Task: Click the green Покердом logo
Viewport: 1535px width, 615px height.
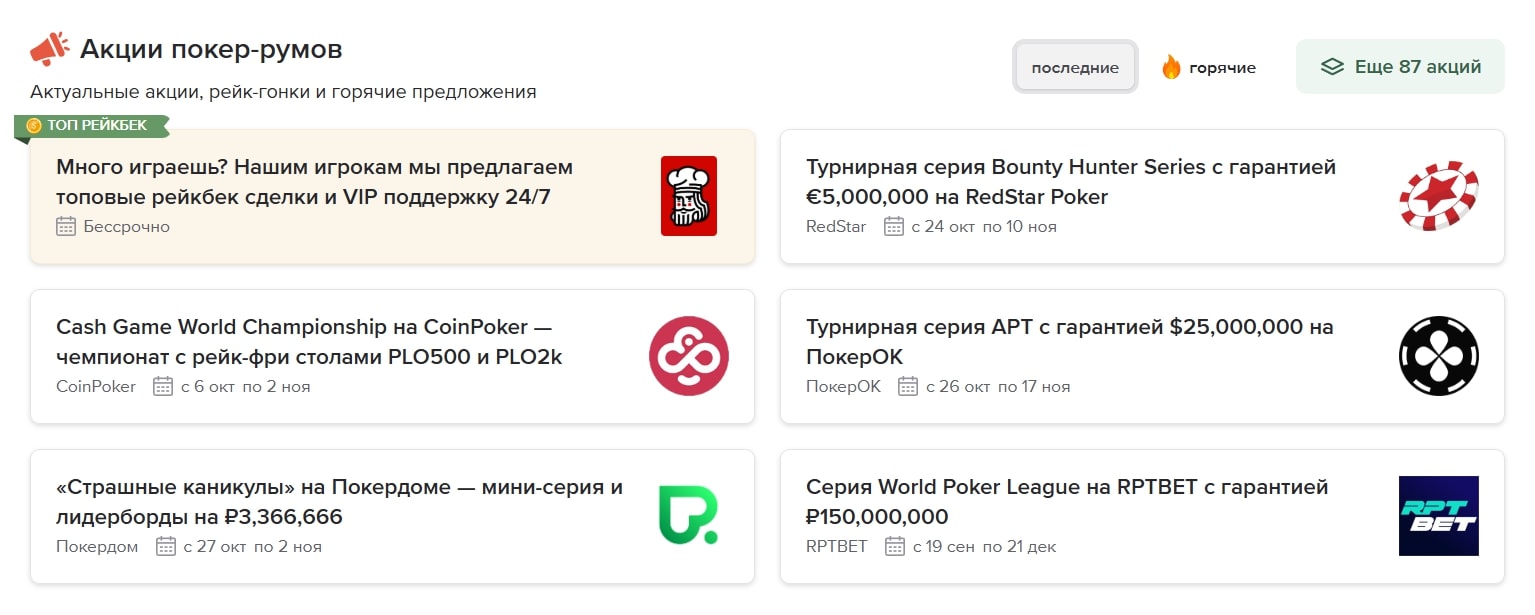Action: pos(688,516)
